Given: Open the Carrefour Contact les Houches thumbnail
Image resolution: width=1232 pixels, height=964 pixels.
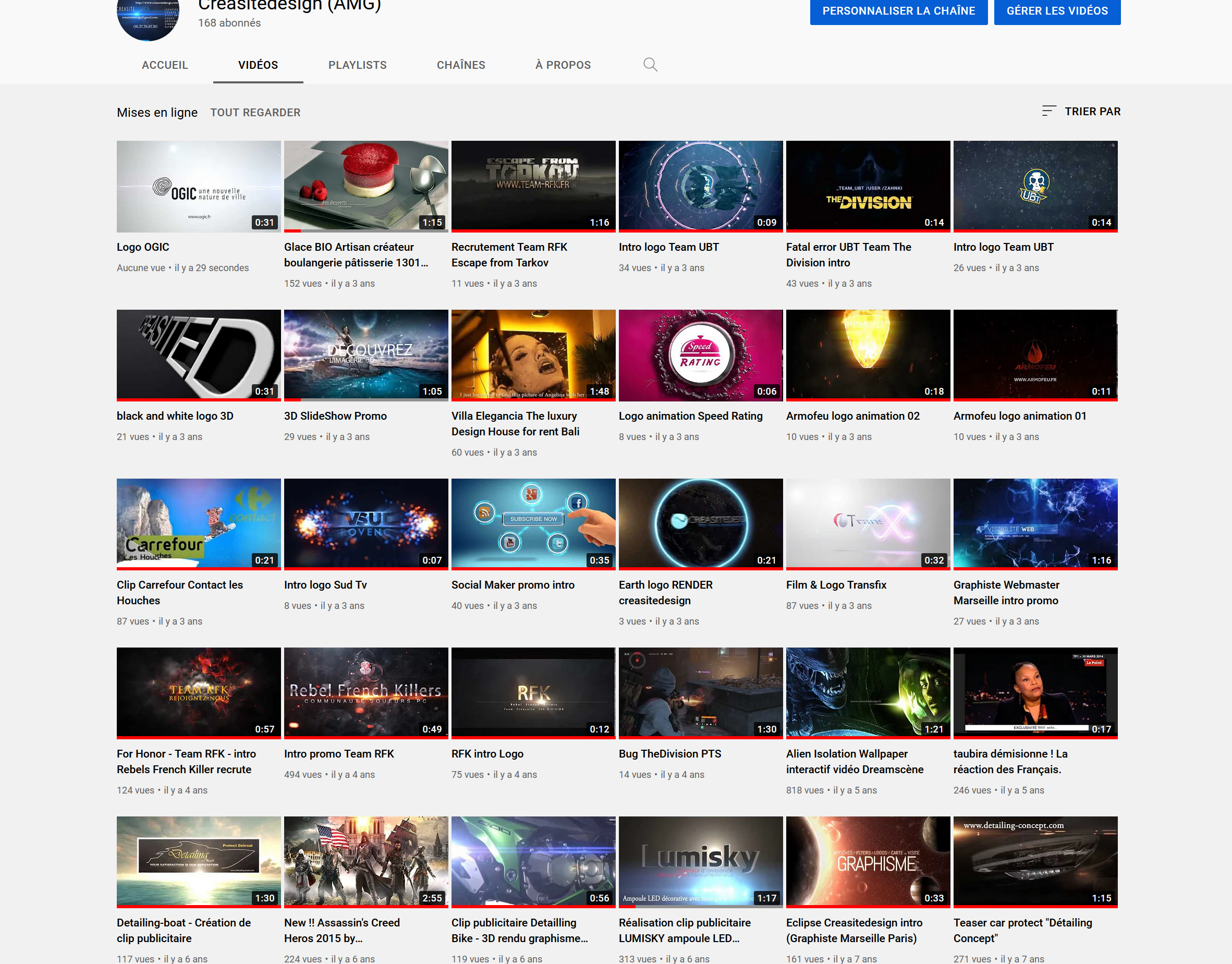Looking at the screenshot, I should [199, 524].
